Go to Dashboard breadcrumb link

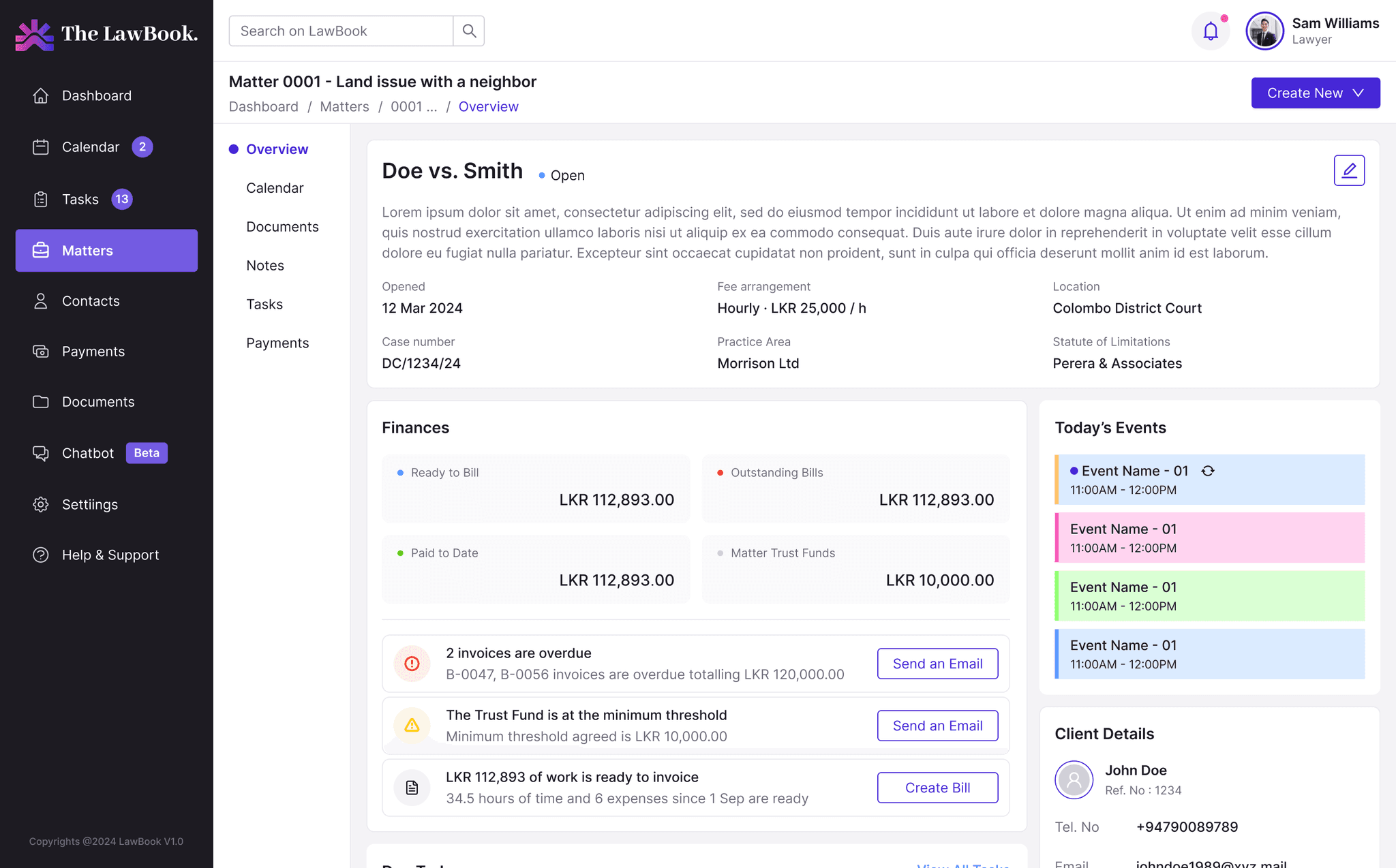point(264,106)
